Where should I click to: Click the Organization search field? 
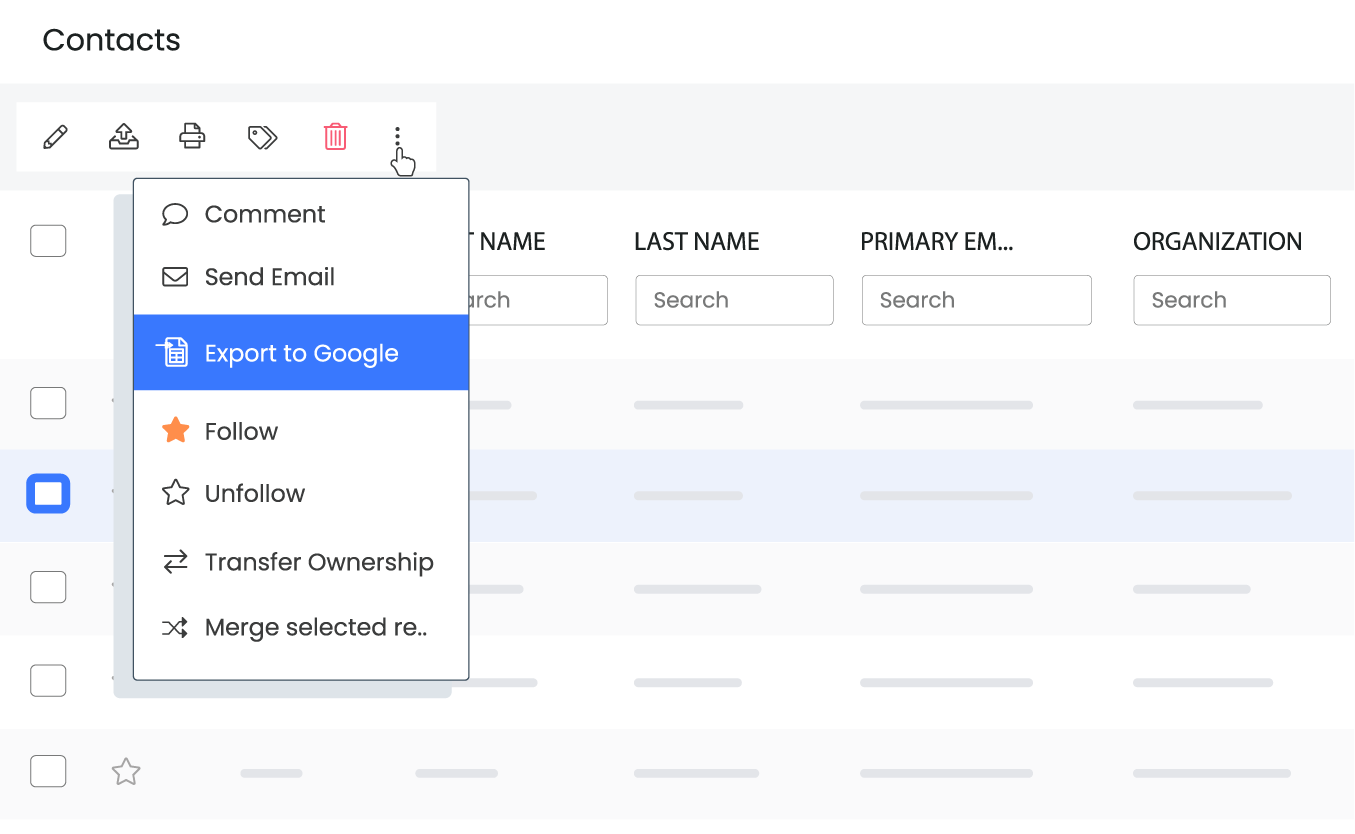click(1231, 300)
